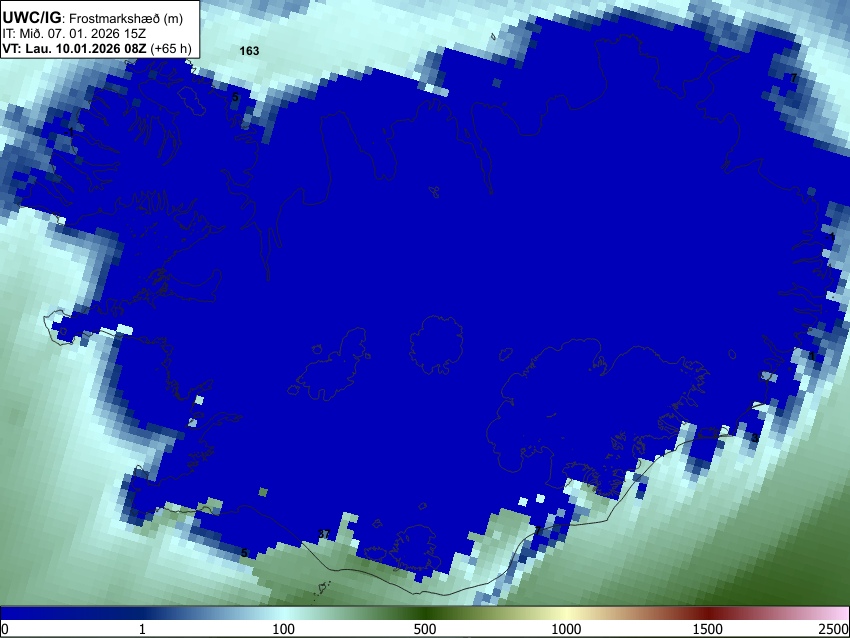The image size is (850, 638).
Task: Click the map value '37' near the south coast
Action: pos(324,534)
